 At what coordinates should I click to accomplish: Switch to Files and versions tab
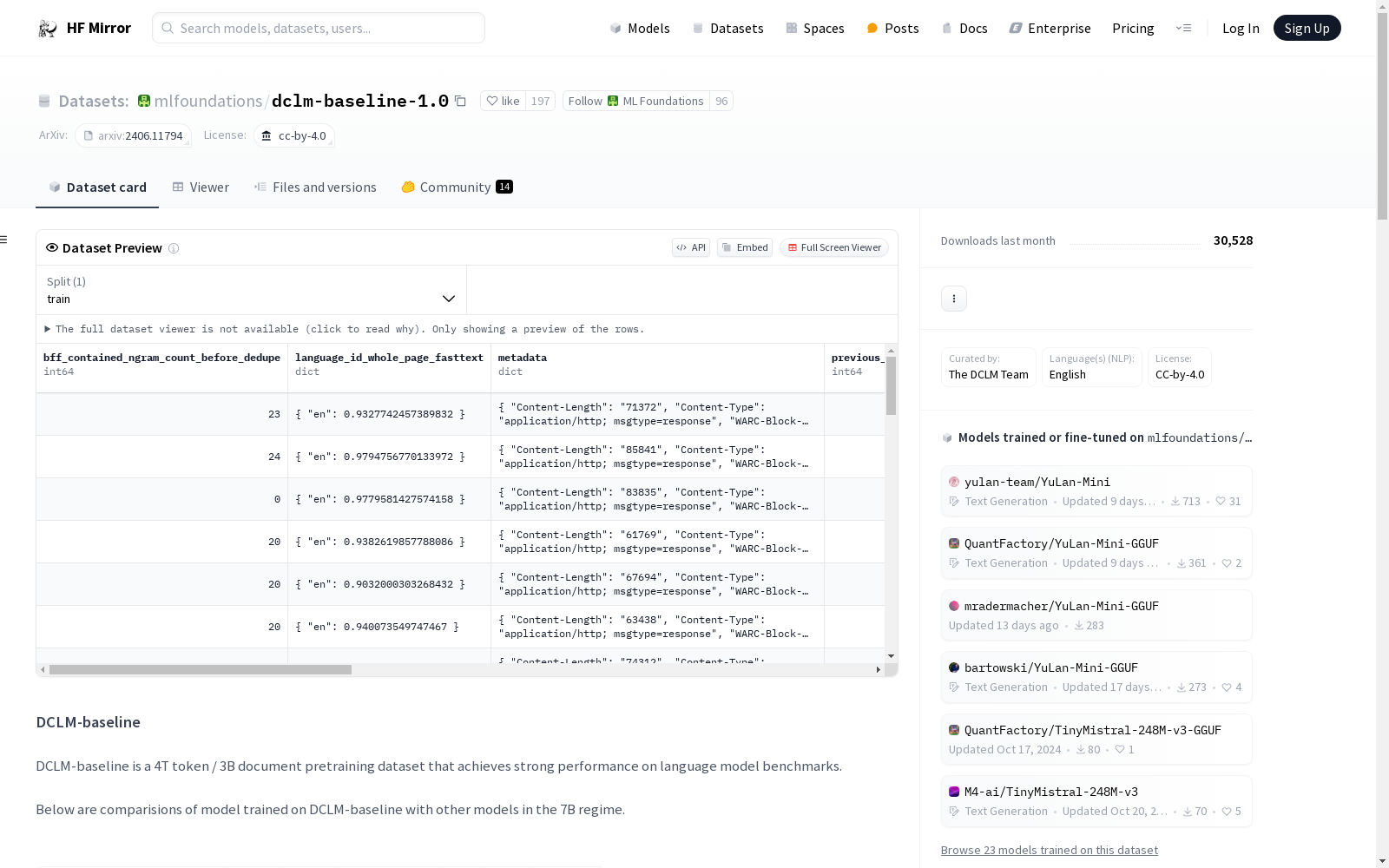click(315, 187)
